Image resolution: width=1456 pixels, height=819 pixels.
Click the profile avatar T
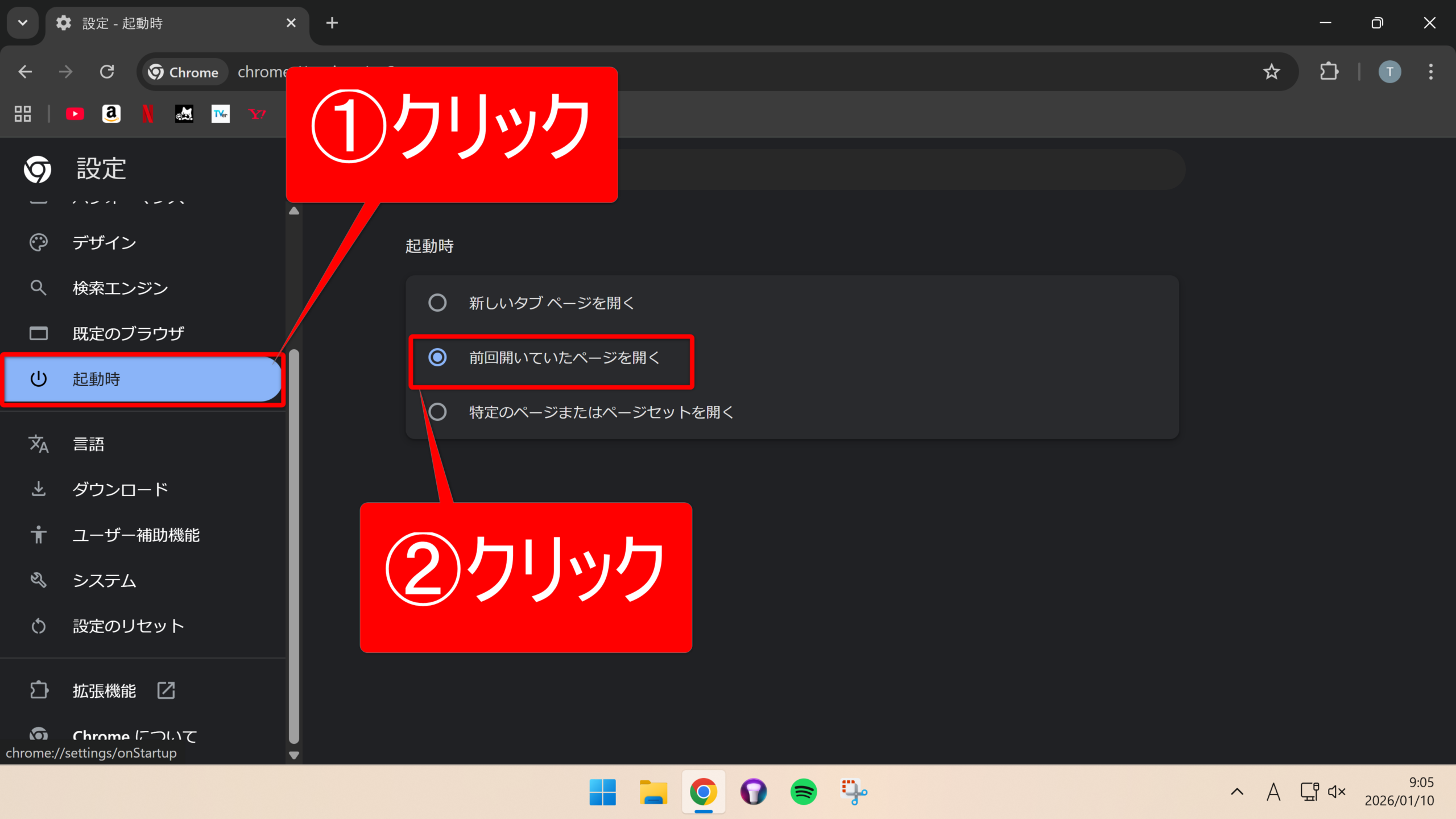click(1389, 72)
